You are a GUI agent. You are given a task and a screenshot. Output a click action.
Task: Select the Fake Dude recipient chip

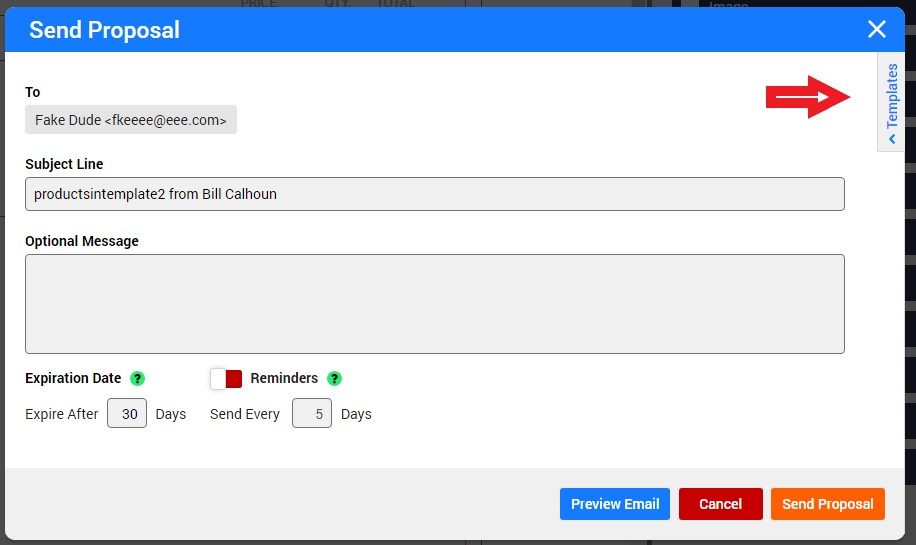pos(131,120)
